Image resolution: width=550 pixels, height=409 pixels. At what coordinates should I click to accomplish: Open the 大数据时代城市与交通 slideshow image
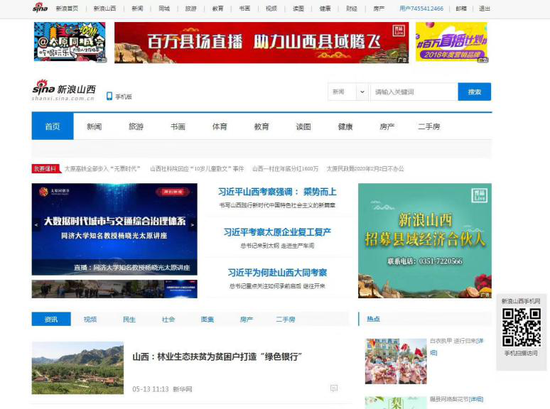pos(114,229)
